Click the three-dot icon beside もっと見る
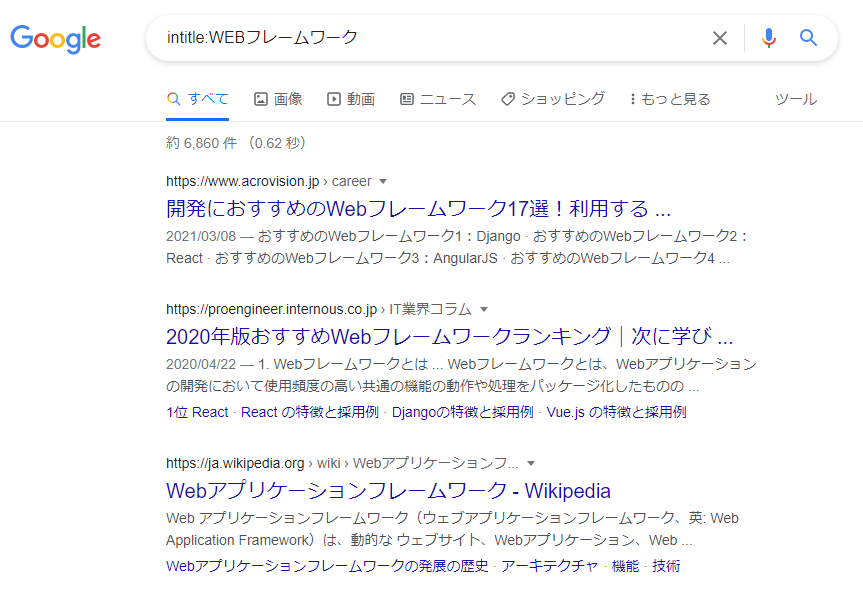Screen dimensions: 863x598 (631, 99)
